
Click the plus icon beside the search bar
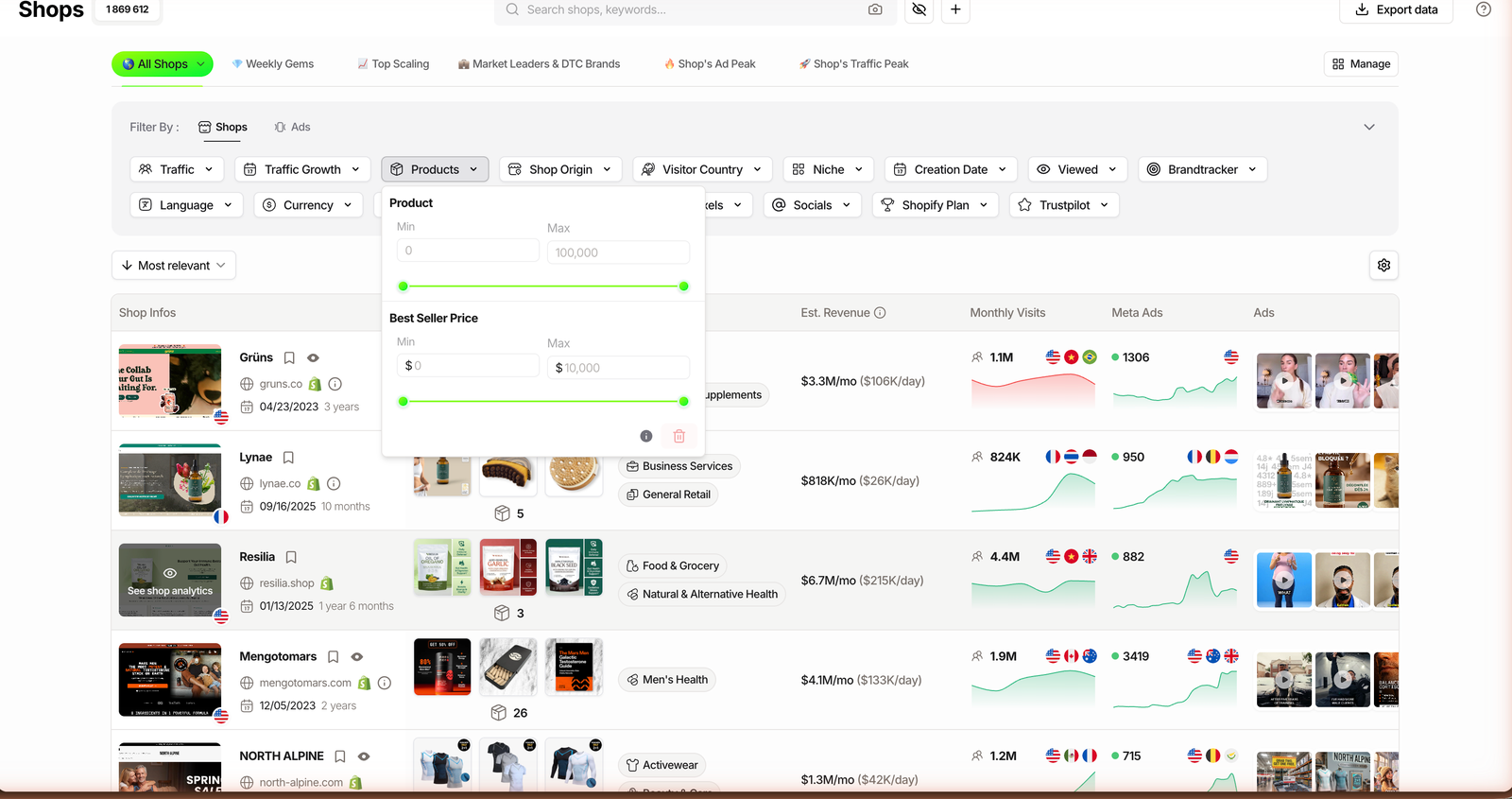coord(955,9)
